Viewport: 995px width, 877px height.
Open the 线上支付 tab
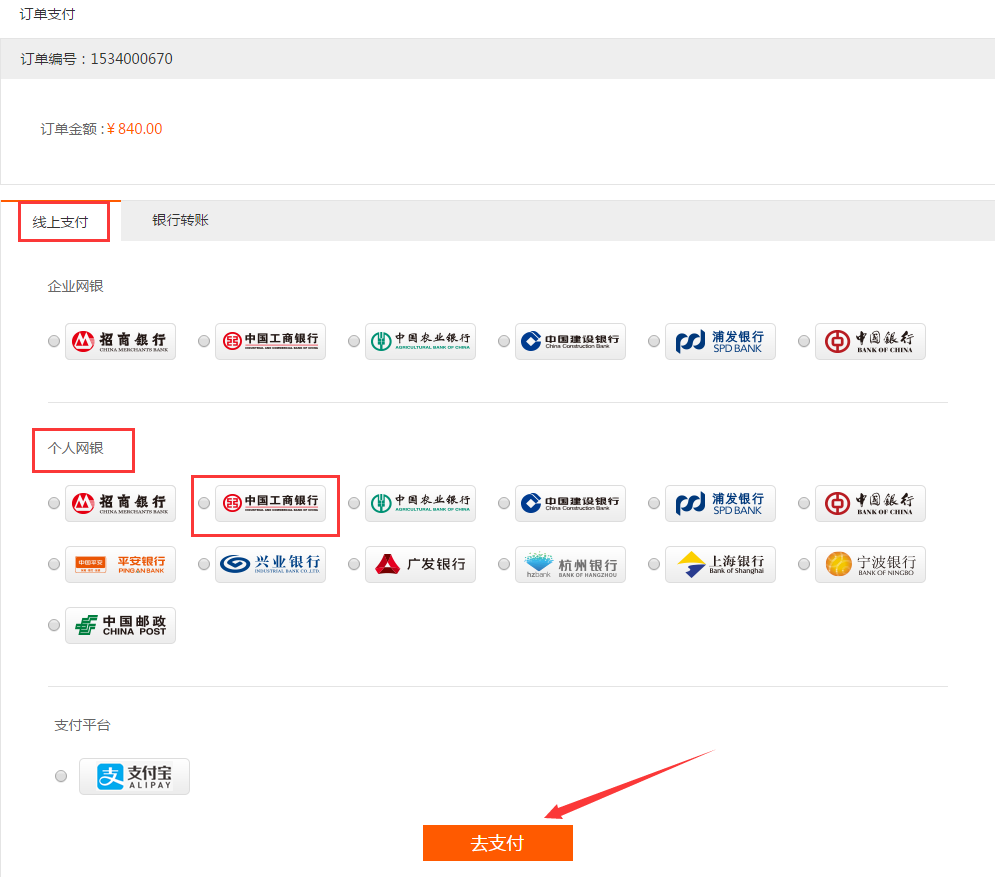pyautogui.click(x=61, y=222)
